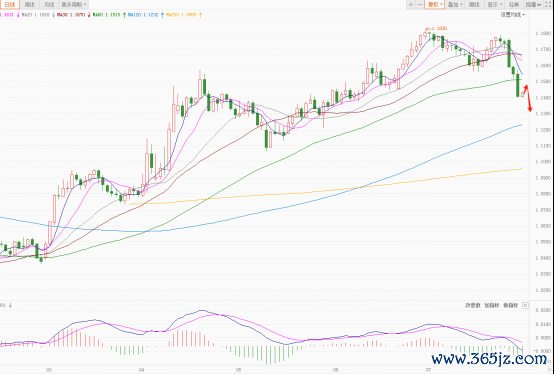Open the 叠加 overlay dropdown

click(x=455, y=5)
